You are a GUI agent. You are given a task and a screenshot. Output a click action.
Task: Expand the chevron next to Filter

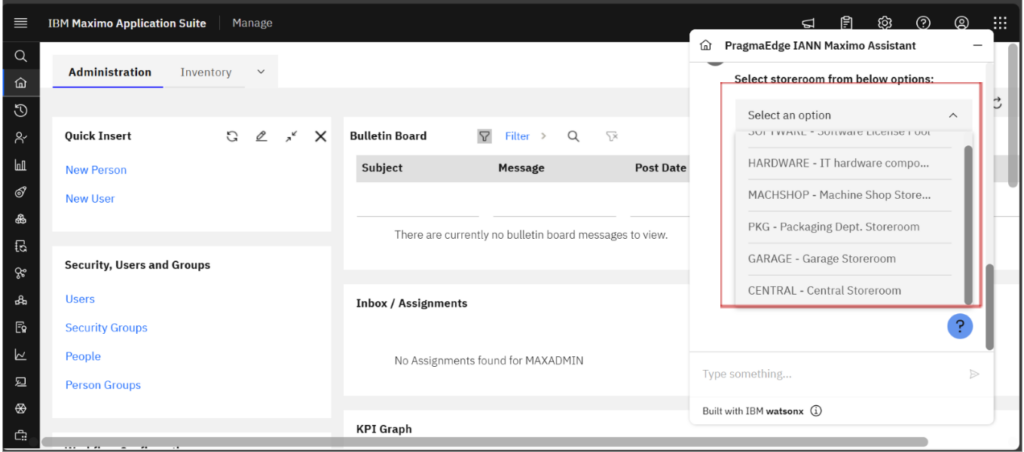tap(543, 136)
